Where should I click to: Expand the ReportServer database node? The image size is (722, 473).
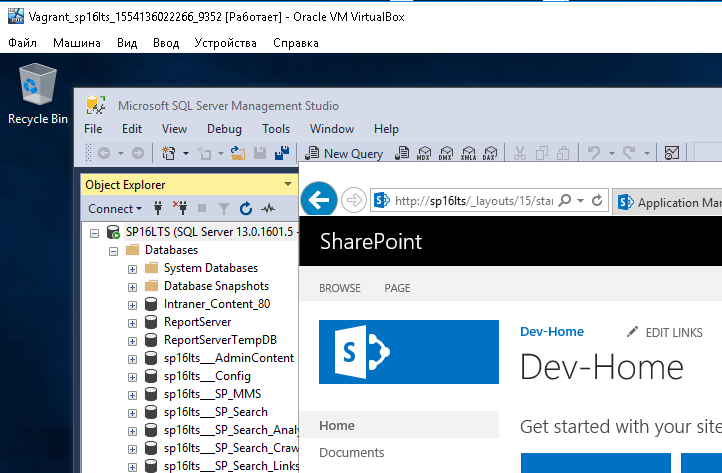point(132,322)
